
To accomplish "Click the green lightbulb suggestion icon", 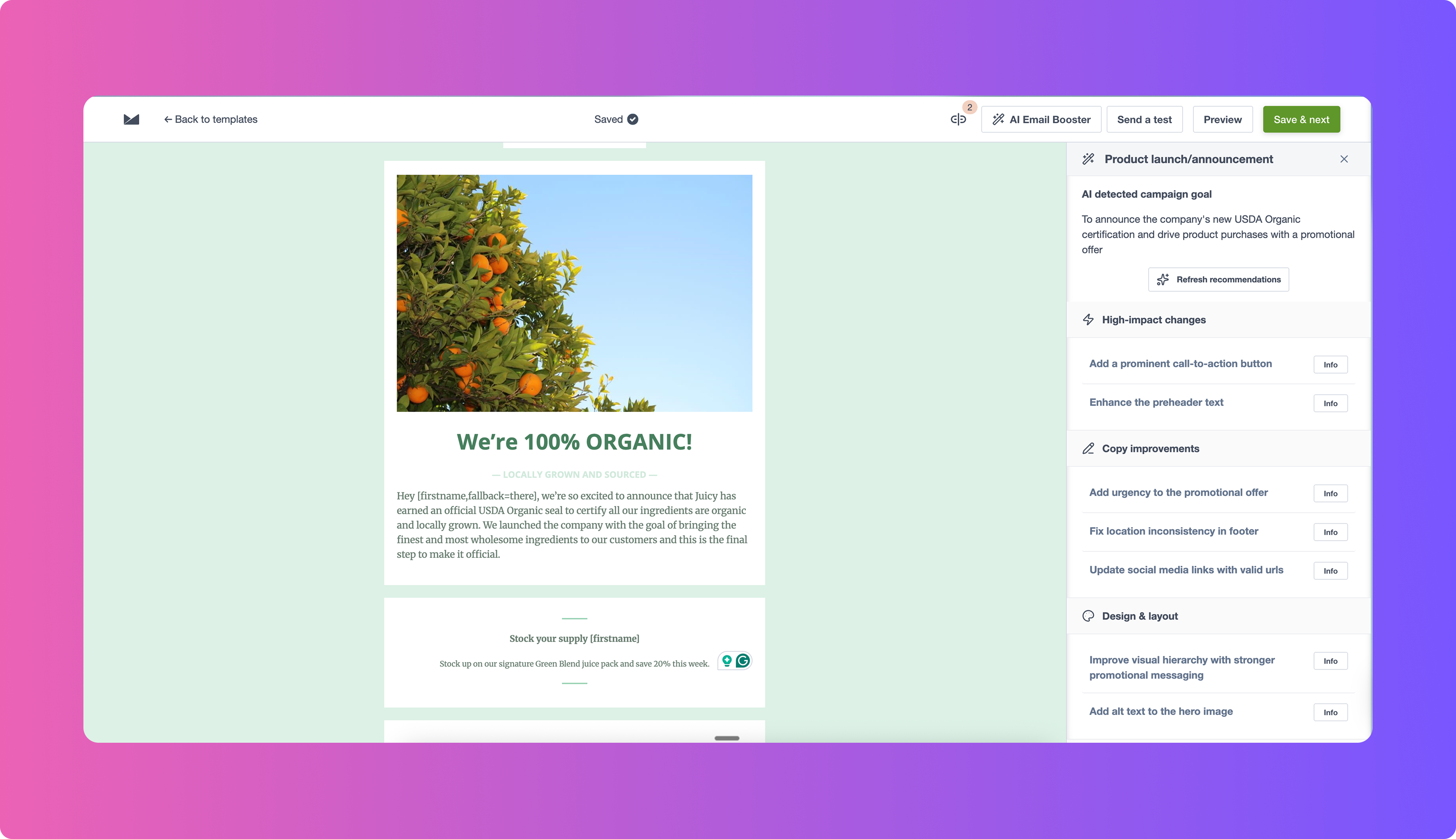I will pos(727,661).
